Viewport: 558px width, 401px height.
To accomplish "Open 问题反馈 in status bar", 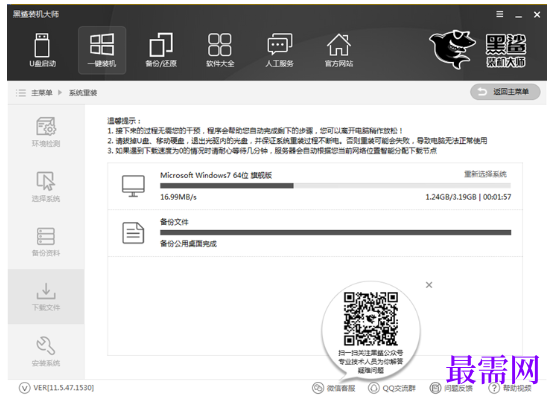I will [x=451, y=388].
